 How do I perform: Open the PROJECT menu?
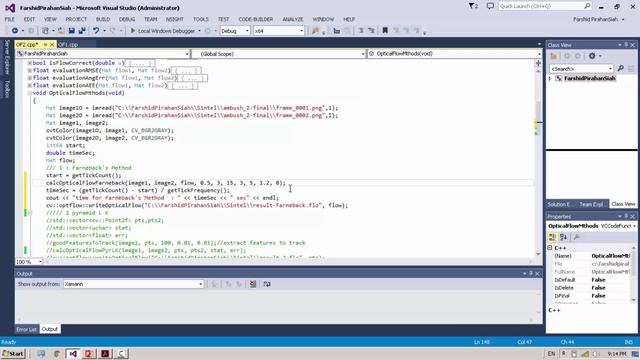point(76,19)
